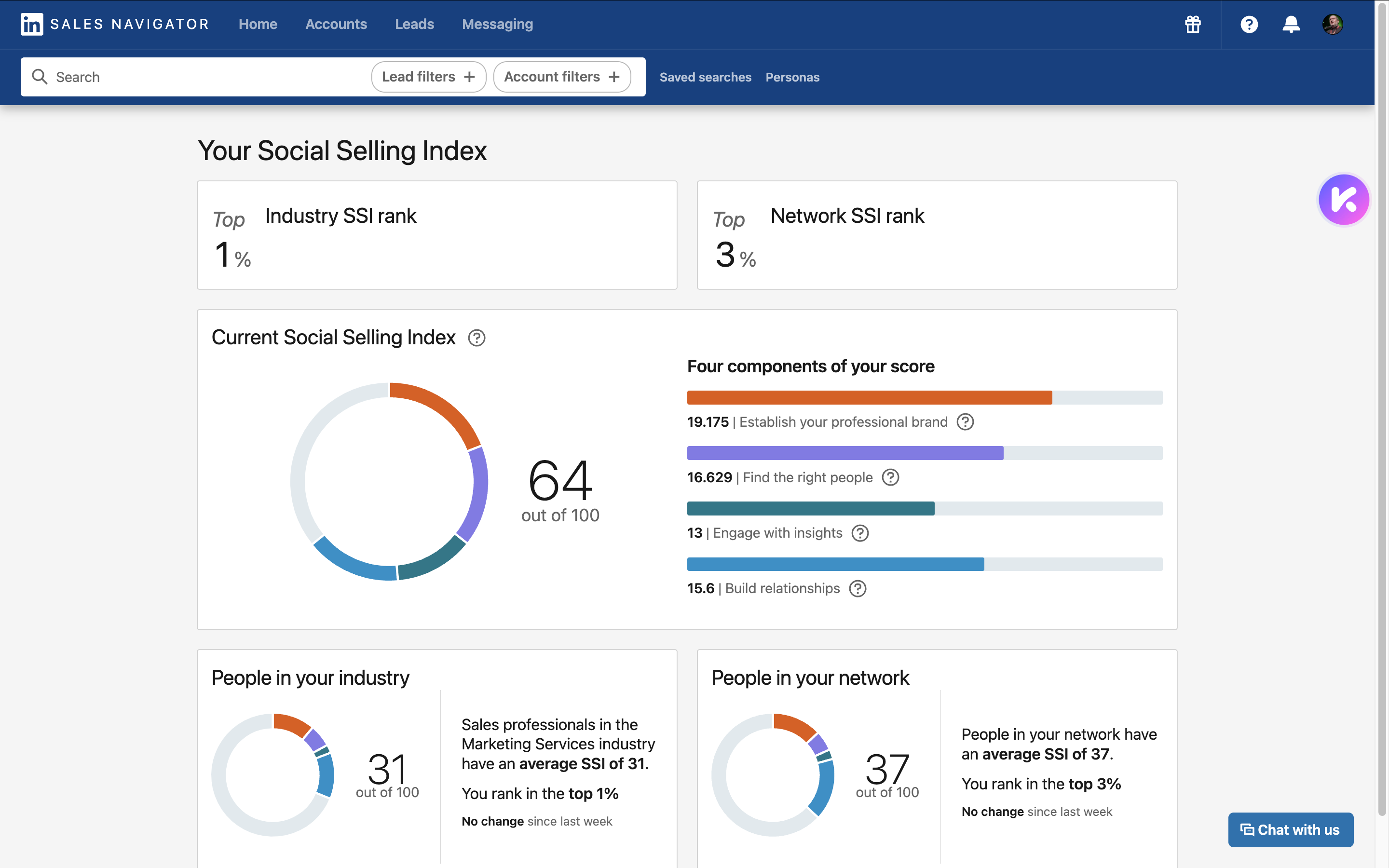Go to the Home tab

[x=258, y=24]
